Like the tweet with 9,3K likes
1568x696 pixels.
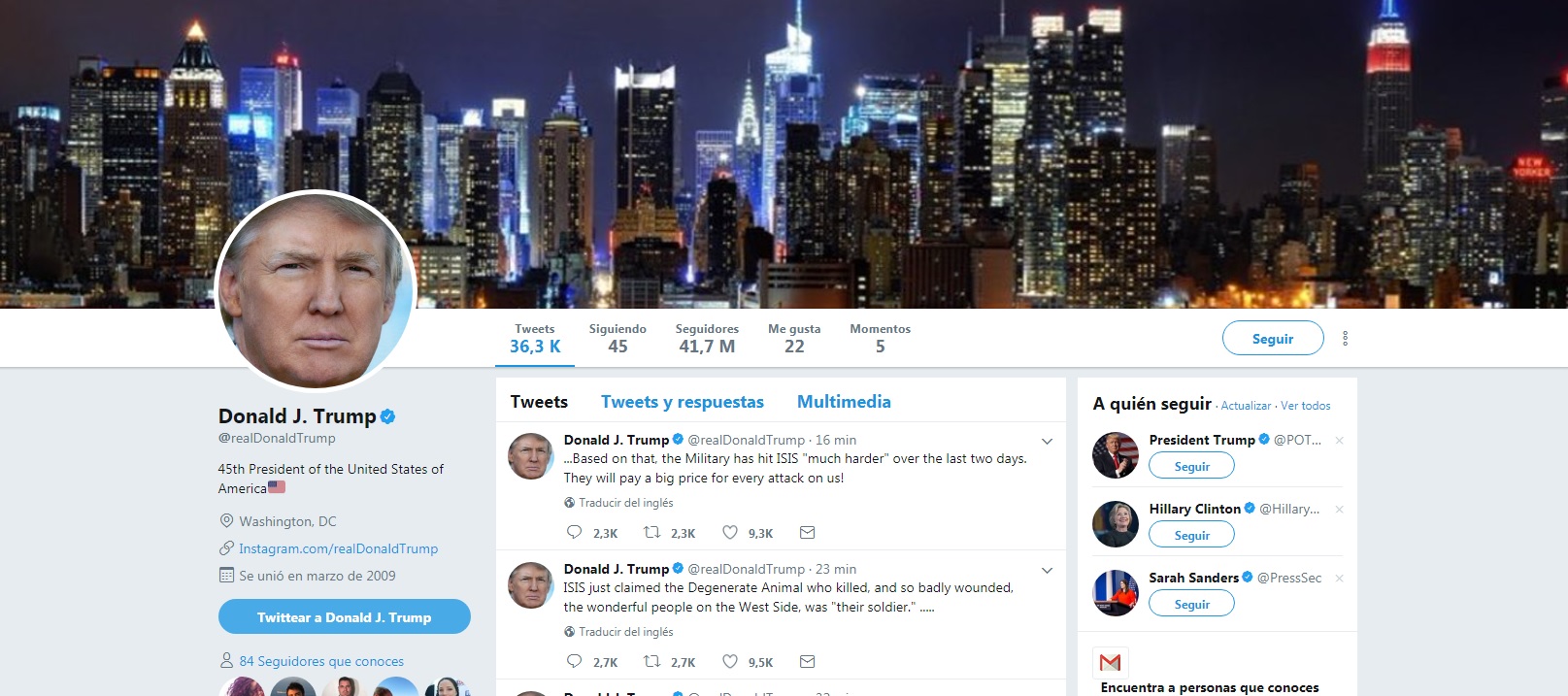coord(730,532)
